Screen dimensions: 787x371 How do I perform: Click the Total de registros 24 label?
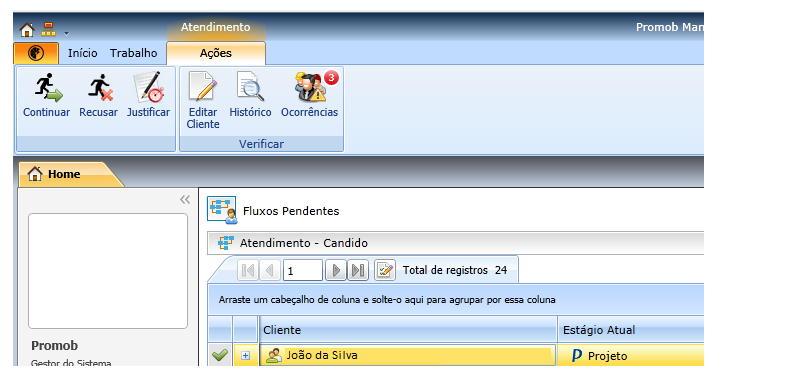(x=455, y=270)
